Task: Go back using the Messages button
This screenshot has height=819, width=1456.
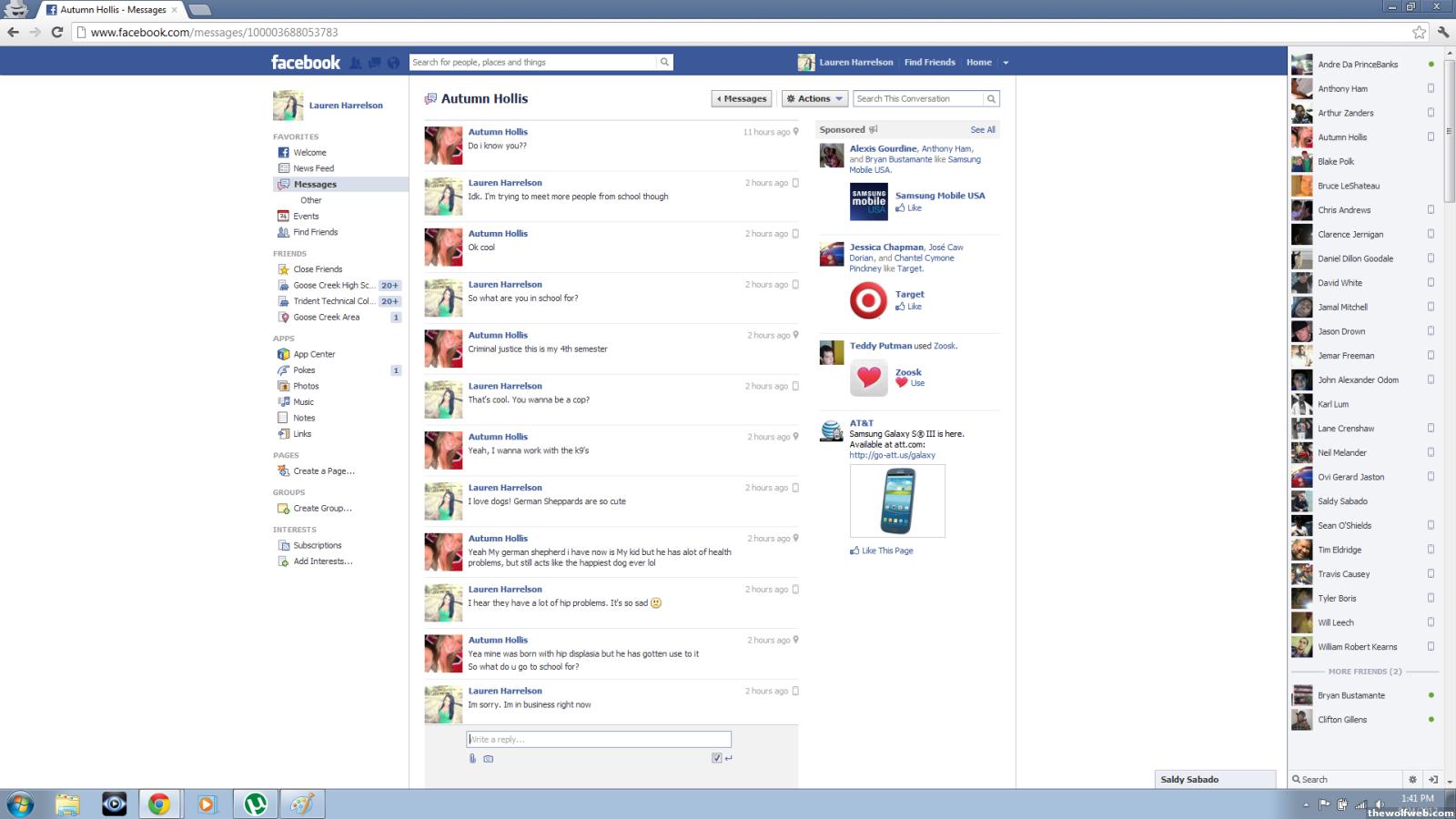Action: (x=742, y=98)
